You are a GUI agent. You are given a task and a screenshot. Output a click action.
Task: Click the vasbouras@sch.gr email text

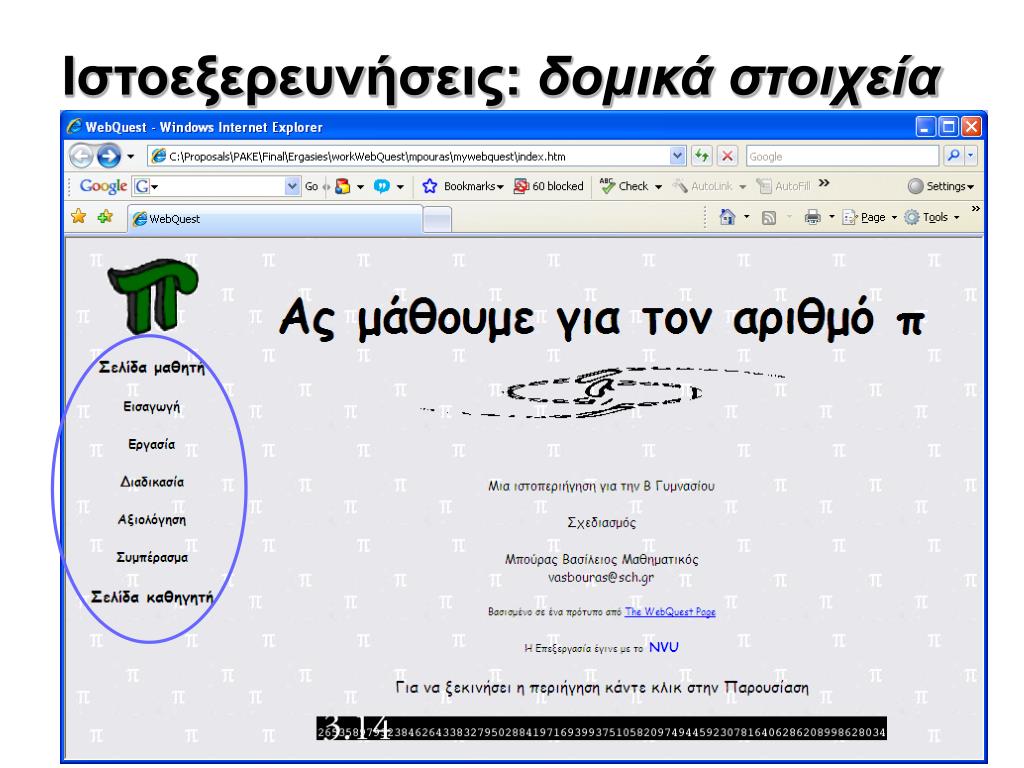(x=601, y=578)
